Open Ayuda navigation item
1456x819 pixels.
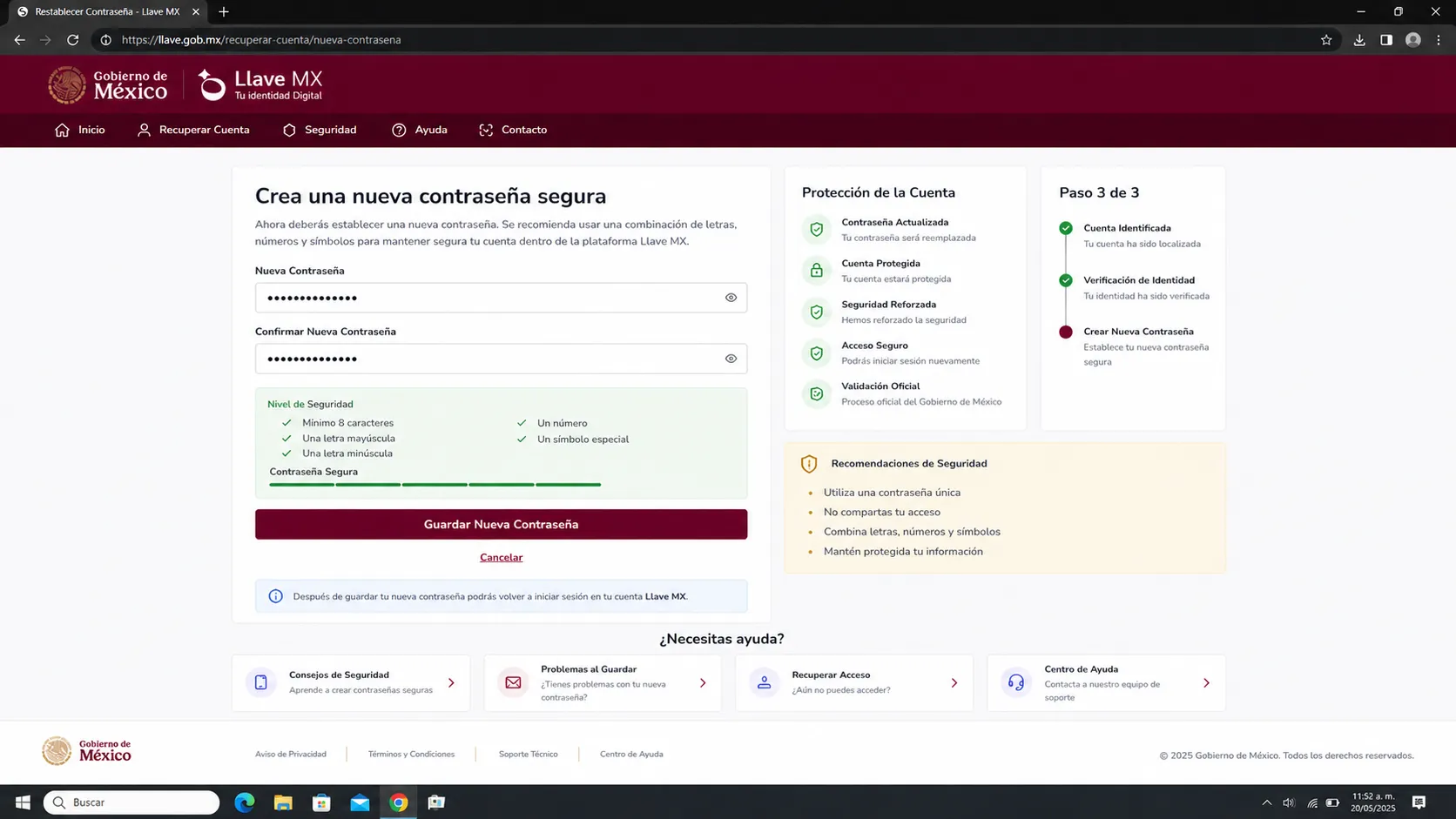click(420, 130)
